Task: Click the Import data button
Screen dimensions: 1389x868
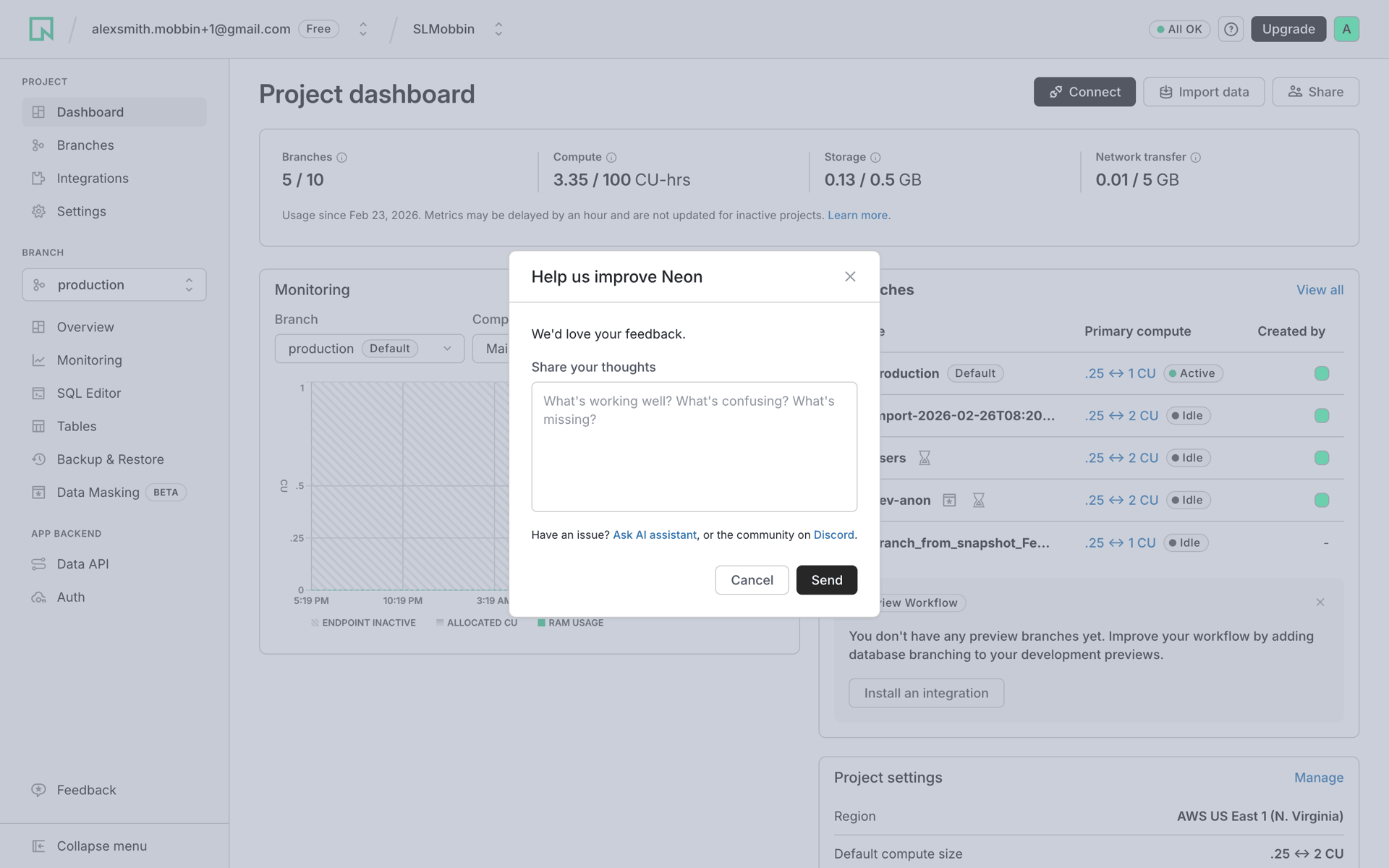Action: coord(1204,92)
